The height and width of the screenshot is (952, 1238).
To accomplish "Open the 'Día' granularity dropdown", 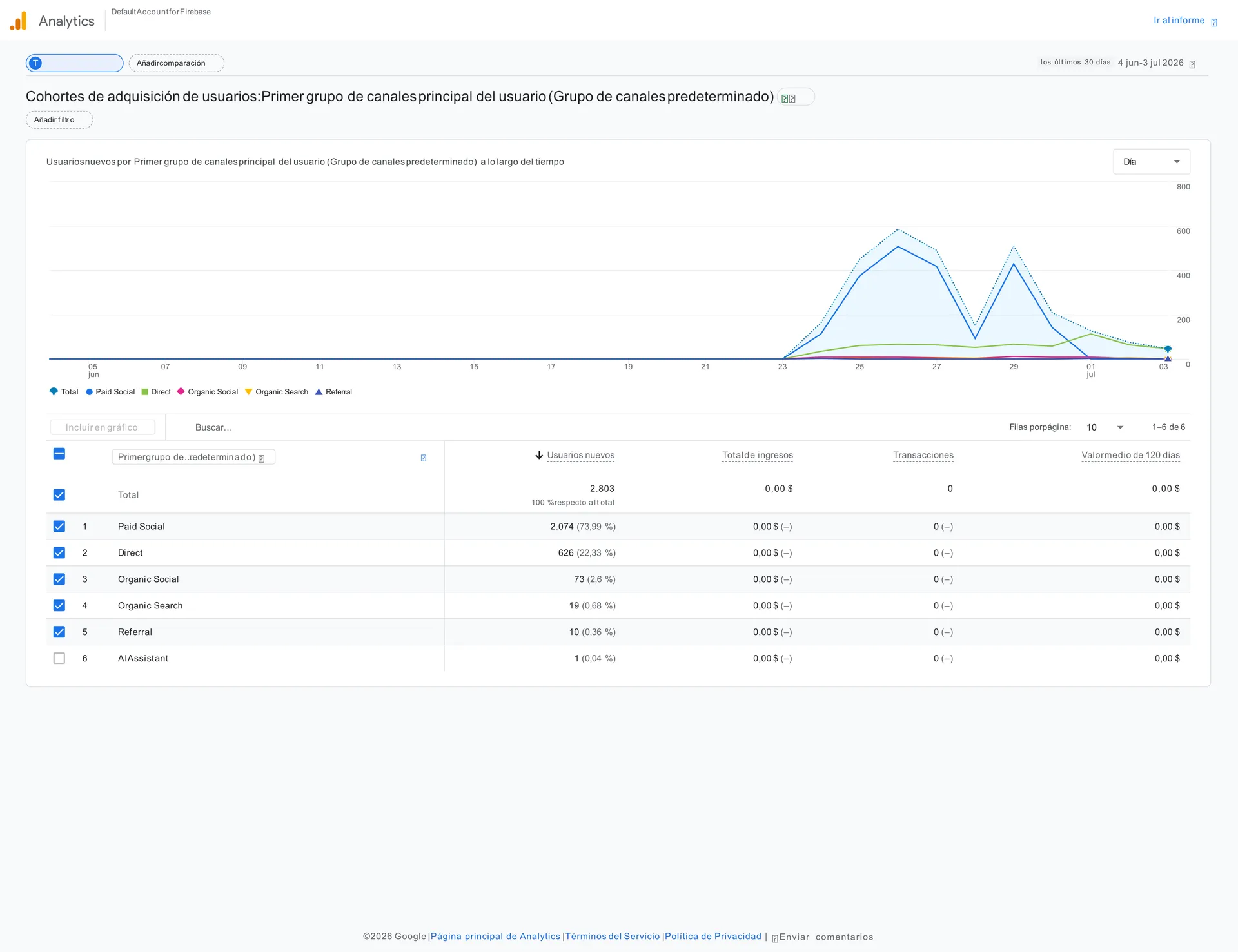I will pos(1152,162).
